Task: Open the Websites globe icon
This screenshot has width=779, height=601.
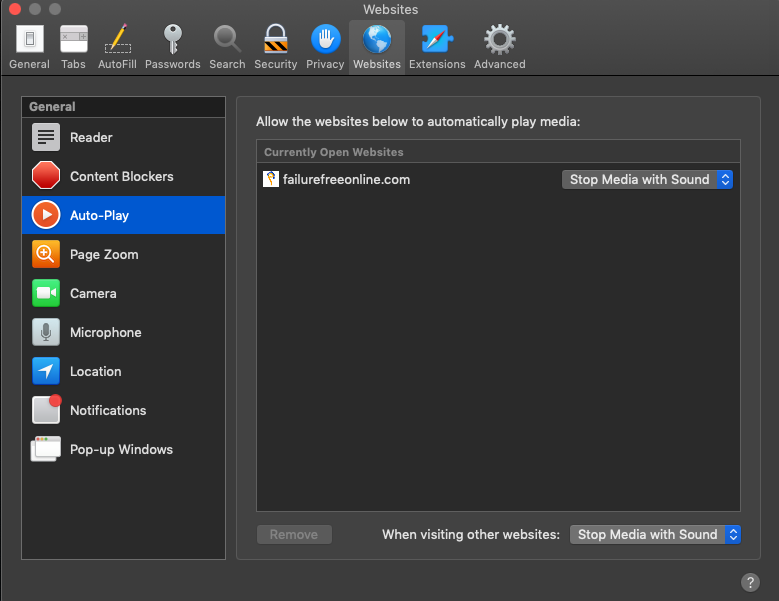Action: coord(377,39)
